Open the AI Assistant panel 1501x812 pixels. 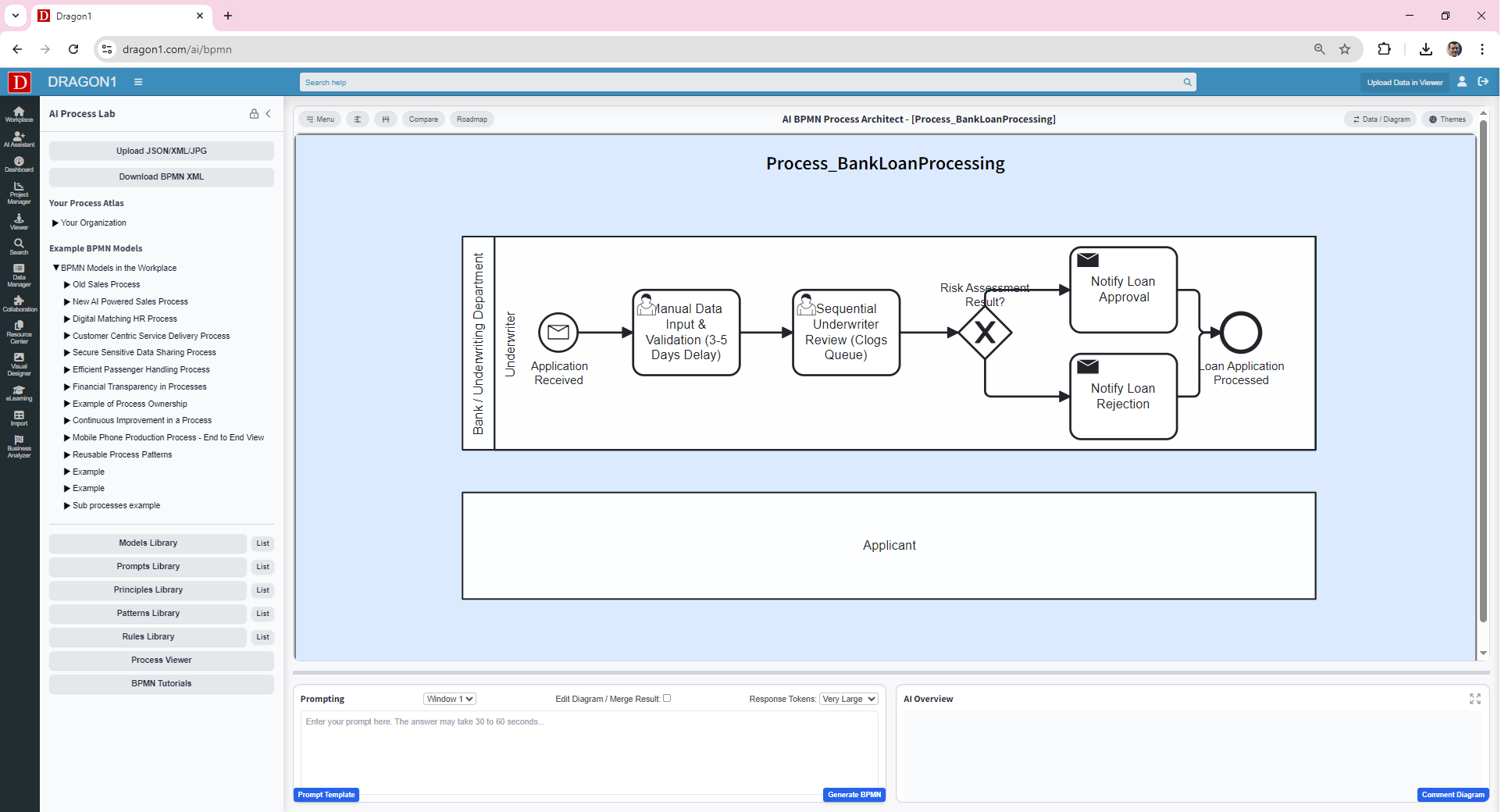click(18, 141)
